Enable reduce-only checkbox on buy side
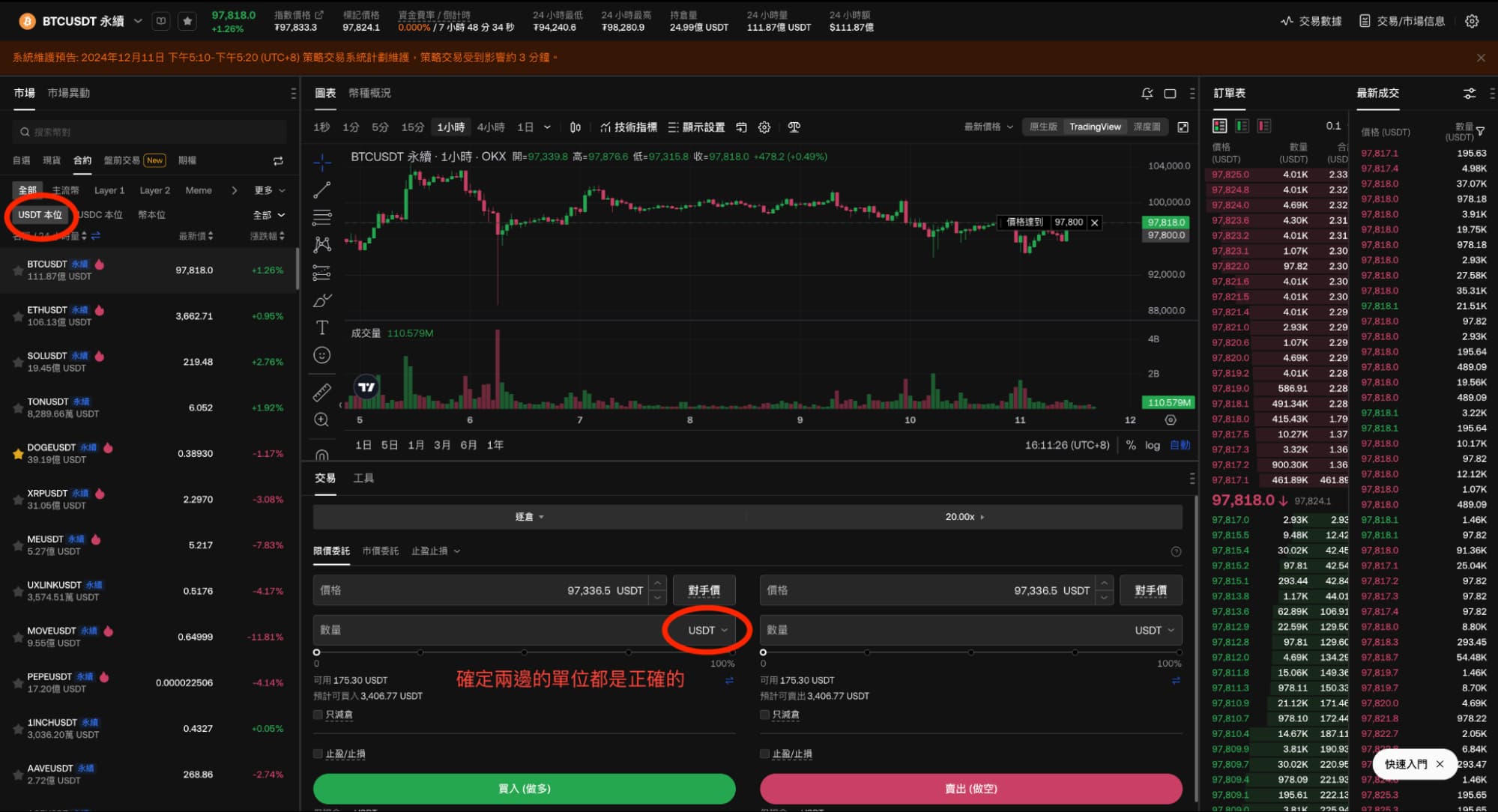Viewport: 1498px width, 812px height. [318, 715]
